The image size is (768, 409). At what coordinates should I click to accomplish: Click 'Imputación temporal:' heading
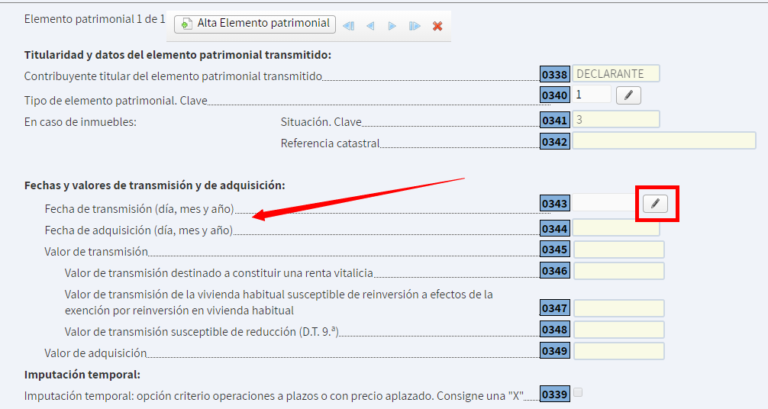[82, 375]
